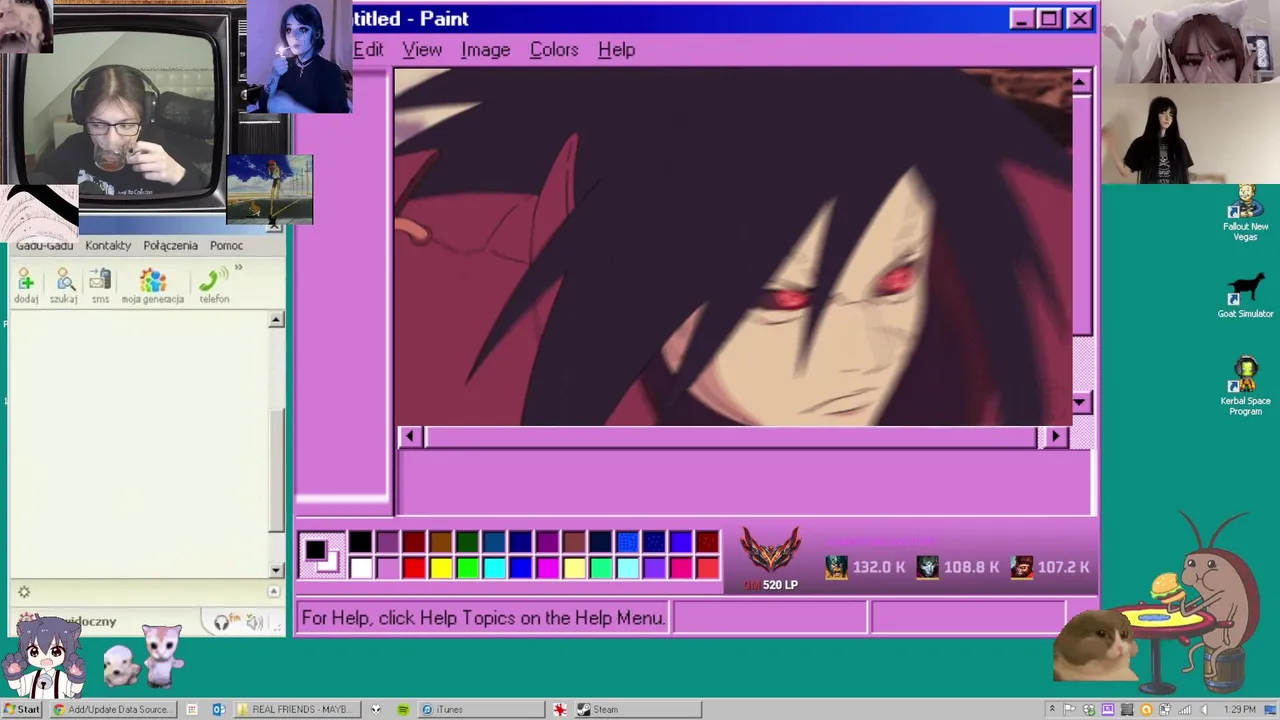Click the szukaj search icon
Screen dimensions: 1280x720
pyautogui.click(x=64, y=285)
